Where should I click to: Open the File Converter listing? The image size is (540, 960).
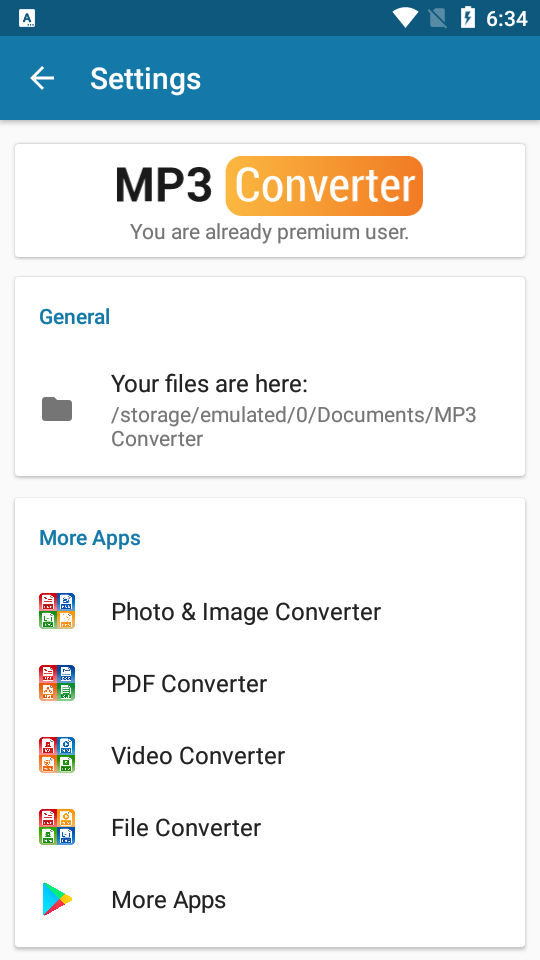270,827
